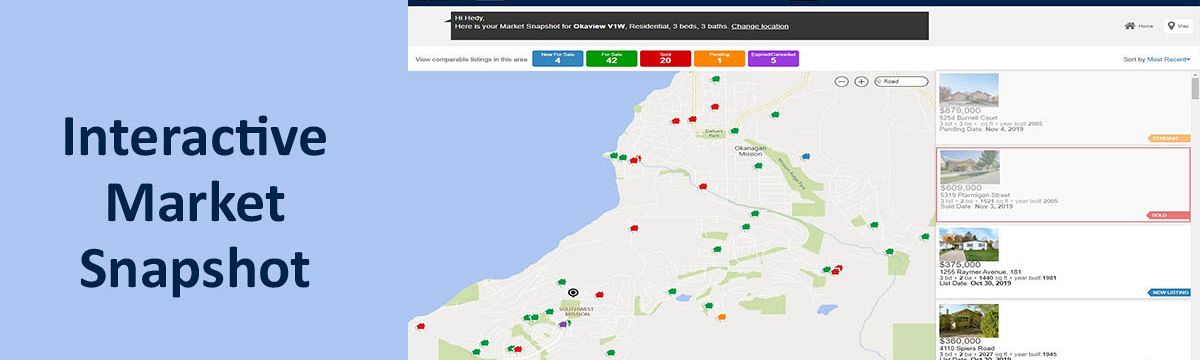Filter by For Sale 42 listings
The image size is (1200, 360).
612,58
